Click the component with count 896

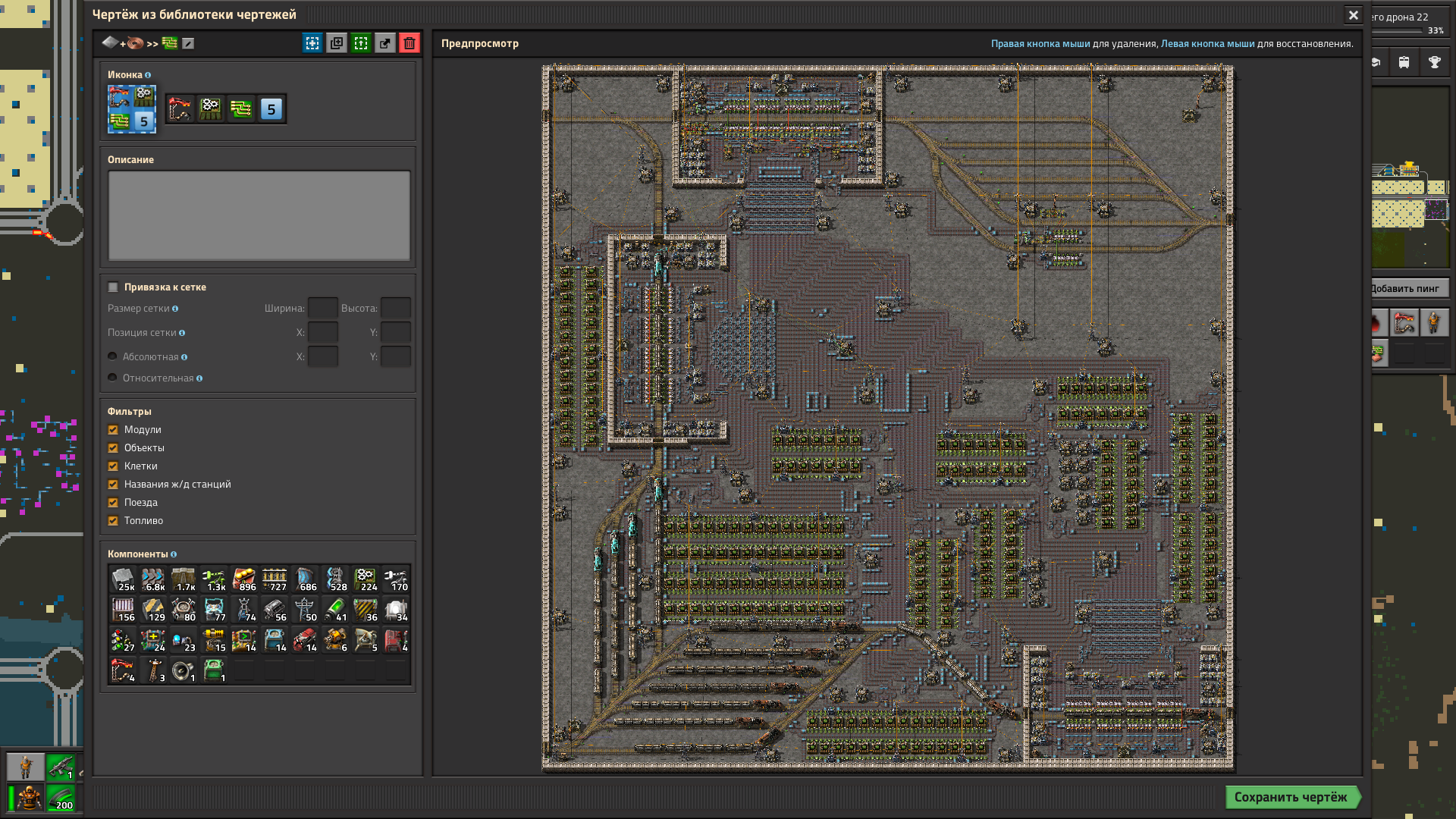[x=244, y=579]
